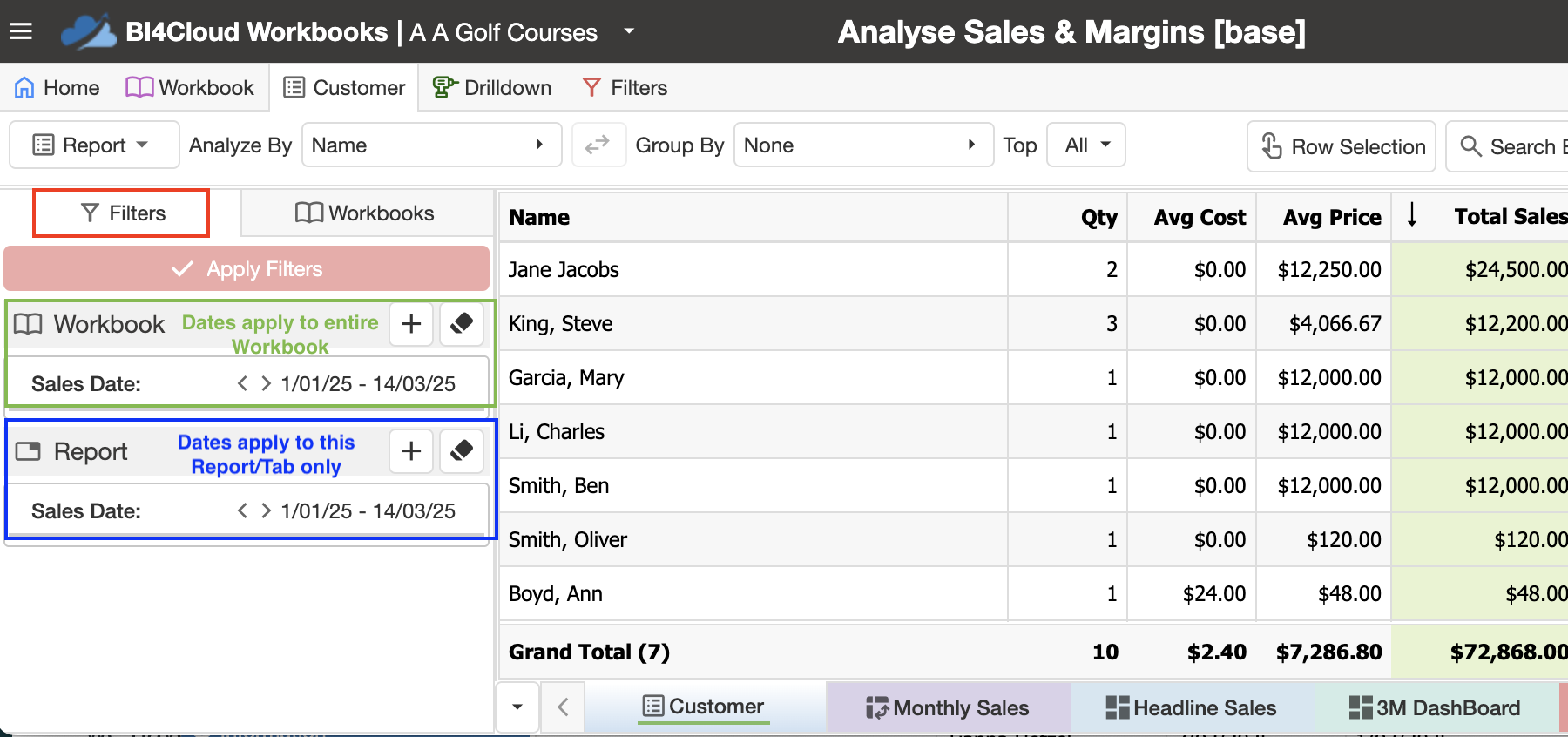This screenshot has width=1568, height=737.
Task: Switch to the Headline Sales report tab
Action: point(1192,707)
